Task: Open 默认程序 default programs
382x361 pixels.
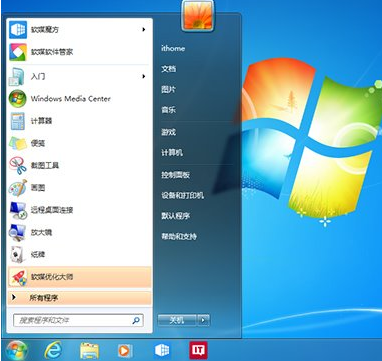Action: [176, 216]
